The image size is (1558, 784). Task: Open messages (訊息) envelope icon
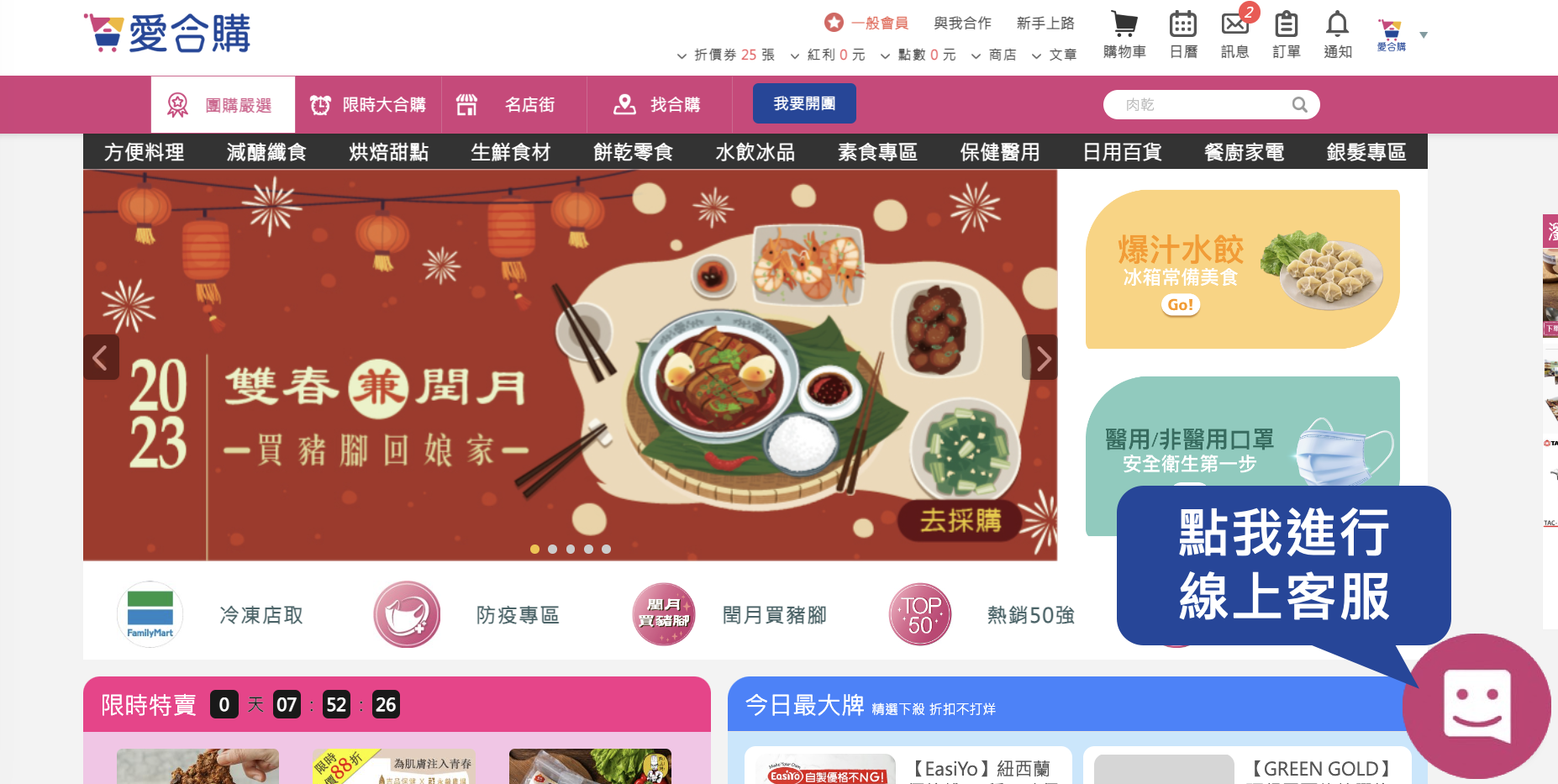point(1234,24)
